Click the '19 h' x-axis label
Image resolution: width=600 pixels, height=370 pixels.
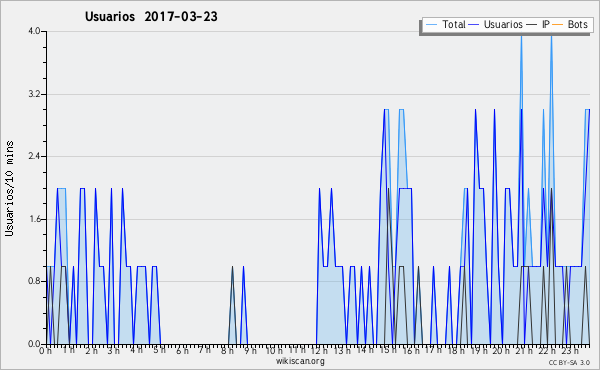478,351
